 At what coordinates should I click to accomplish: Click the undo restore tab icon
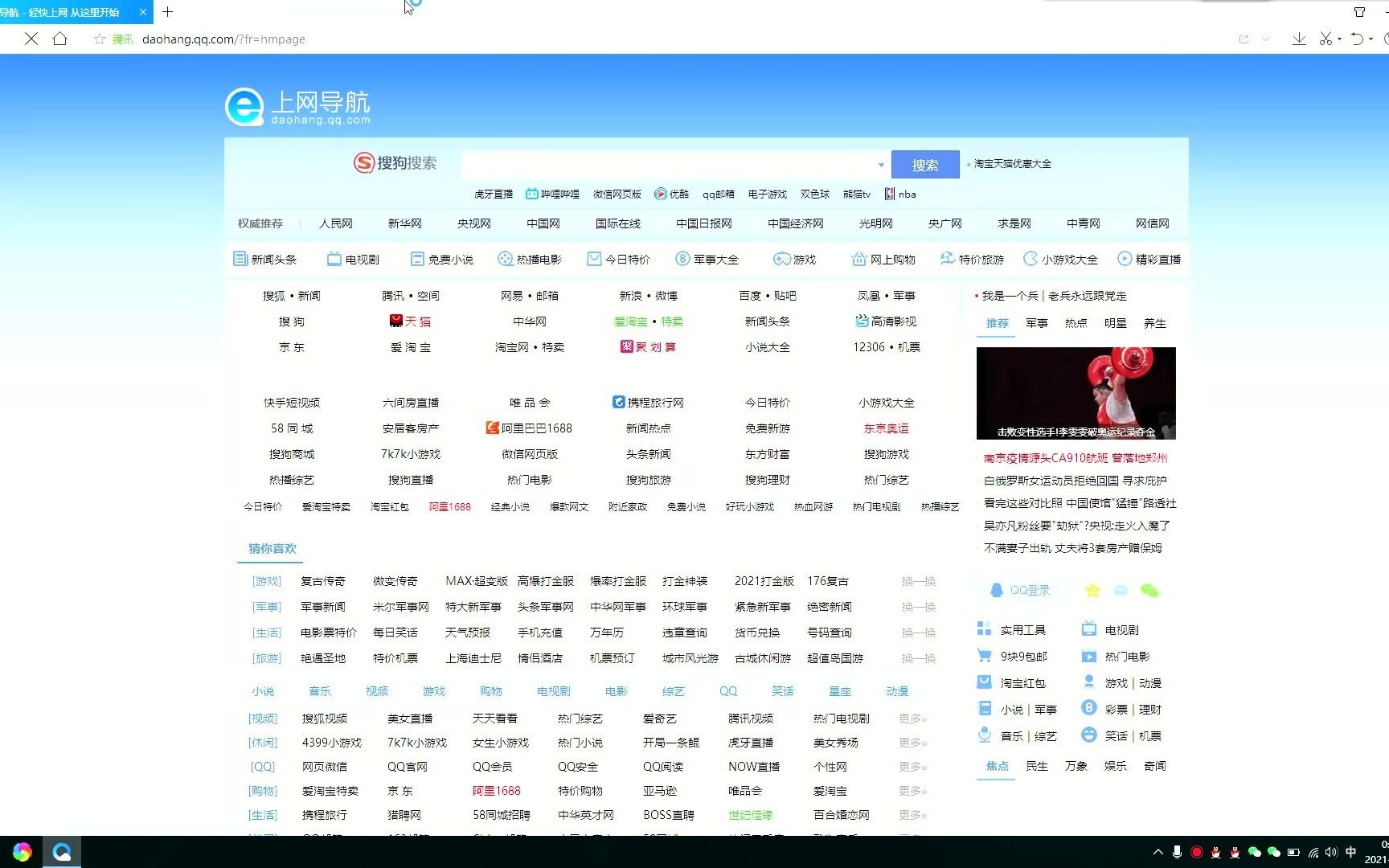coord(1358,39)
